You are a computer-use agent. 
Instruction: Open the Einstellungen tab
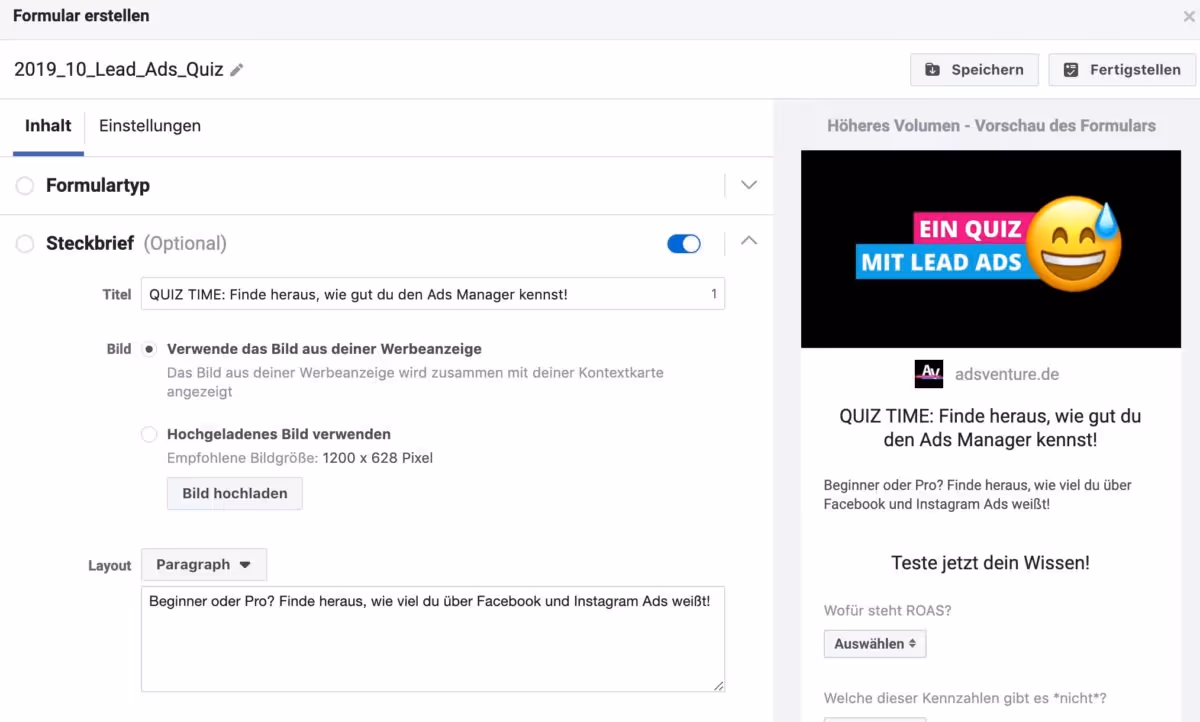pos(150,126)
